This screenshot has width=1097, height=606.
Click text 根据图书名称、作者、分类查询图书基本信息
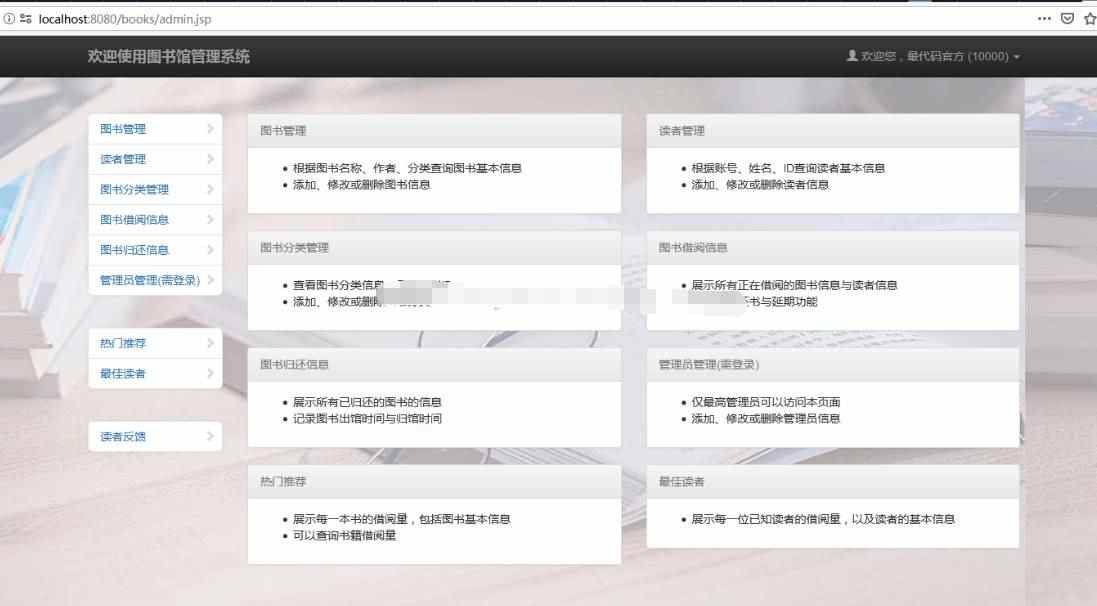coord(407,168)
